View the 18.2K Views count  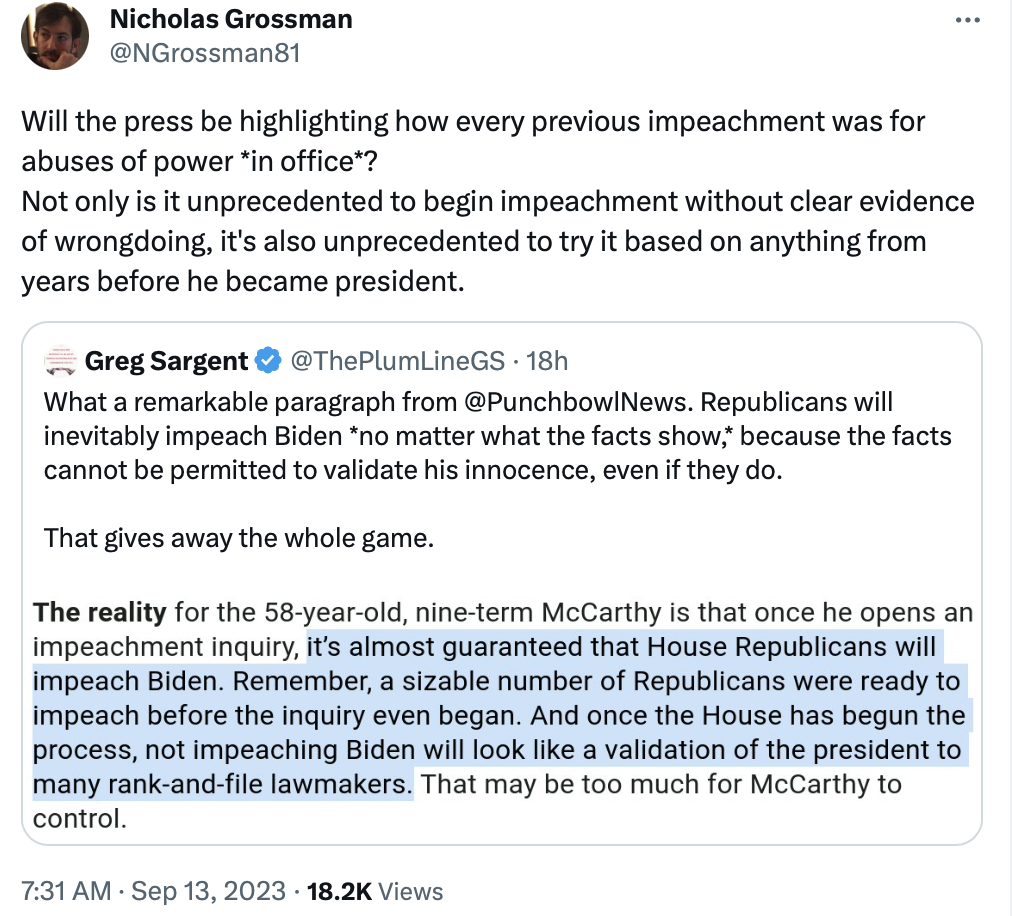coord(375,890)
